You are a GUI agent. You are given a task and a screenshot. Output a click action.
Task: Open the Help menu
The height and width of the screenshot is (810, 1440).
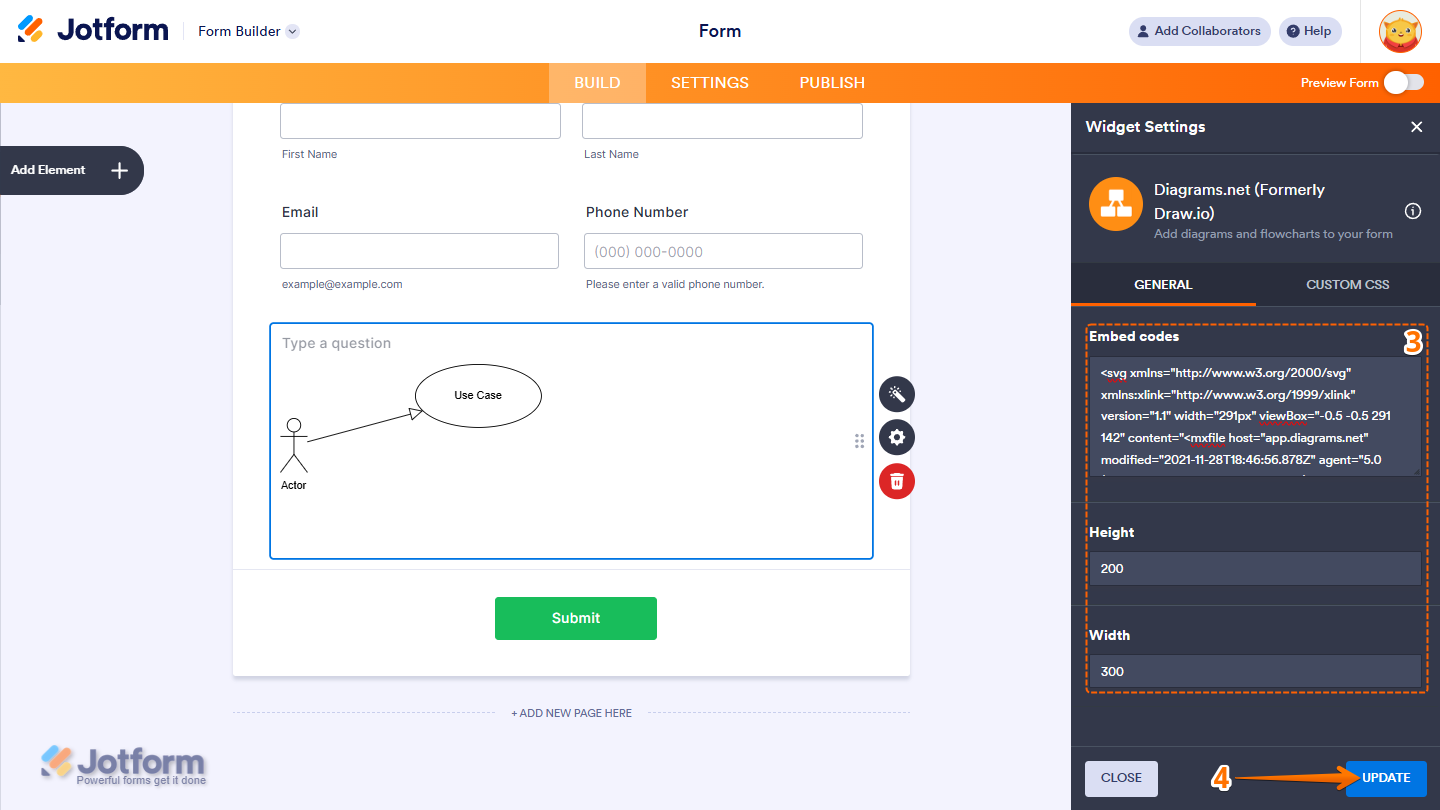coord(1310,31)
